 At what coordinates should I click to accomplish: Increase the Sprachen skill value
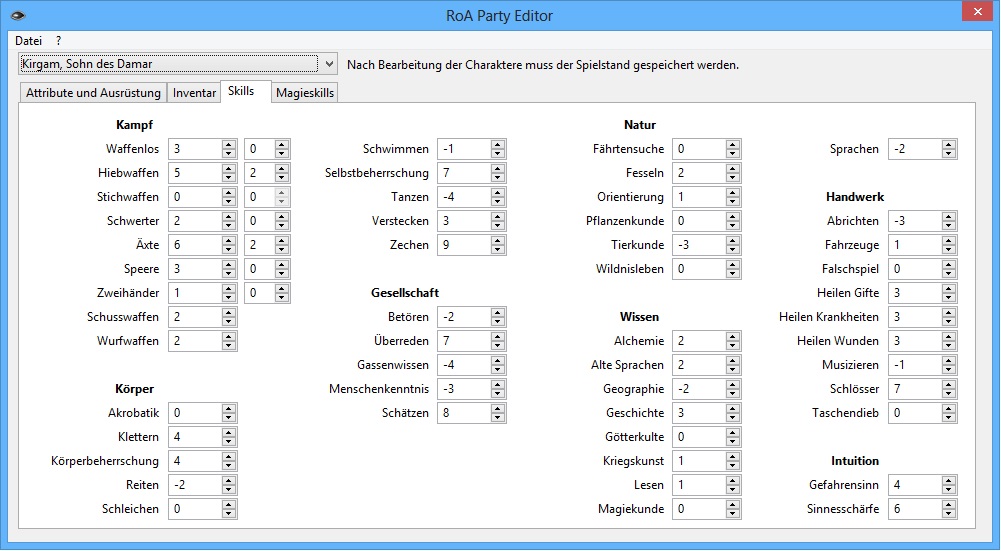949,145
